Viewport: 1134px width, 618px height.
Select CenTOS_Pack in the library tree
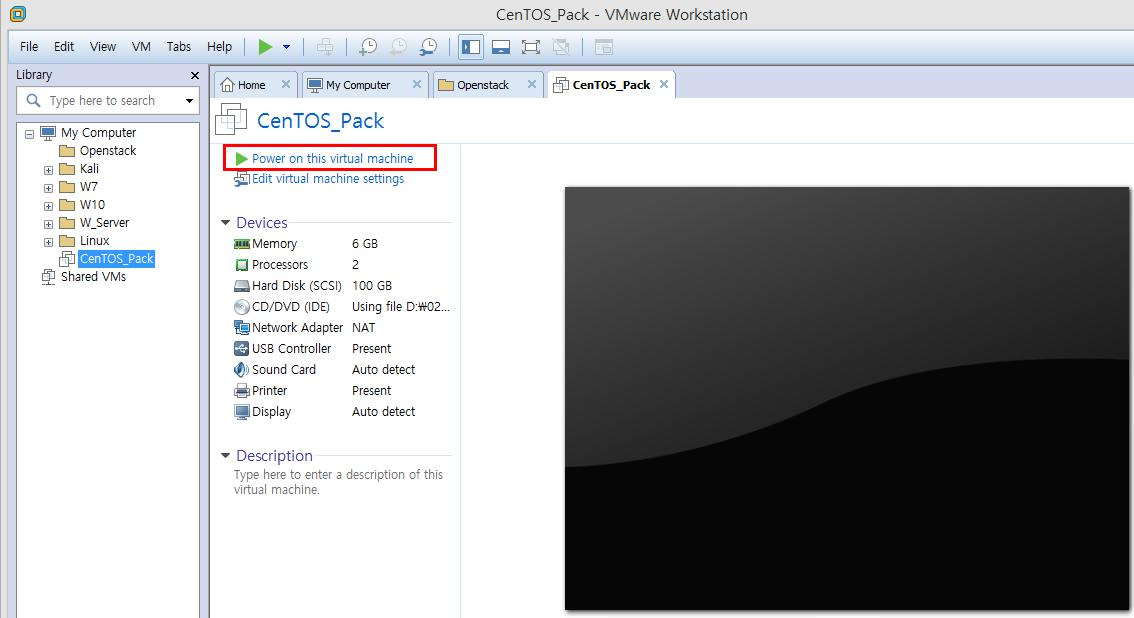click(x=116, y=258)
